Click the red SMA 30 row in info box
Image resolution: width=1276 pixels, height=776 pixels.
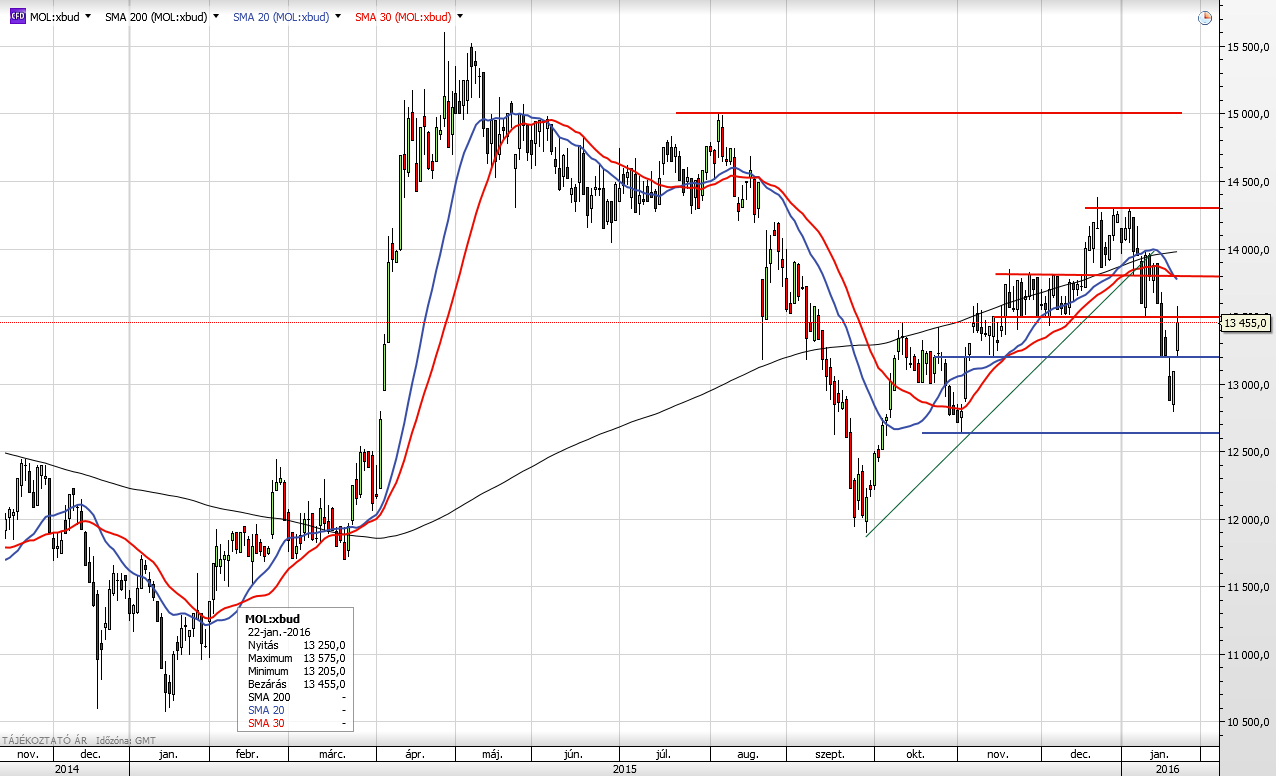pyautogui.click(x=296, y=723)
